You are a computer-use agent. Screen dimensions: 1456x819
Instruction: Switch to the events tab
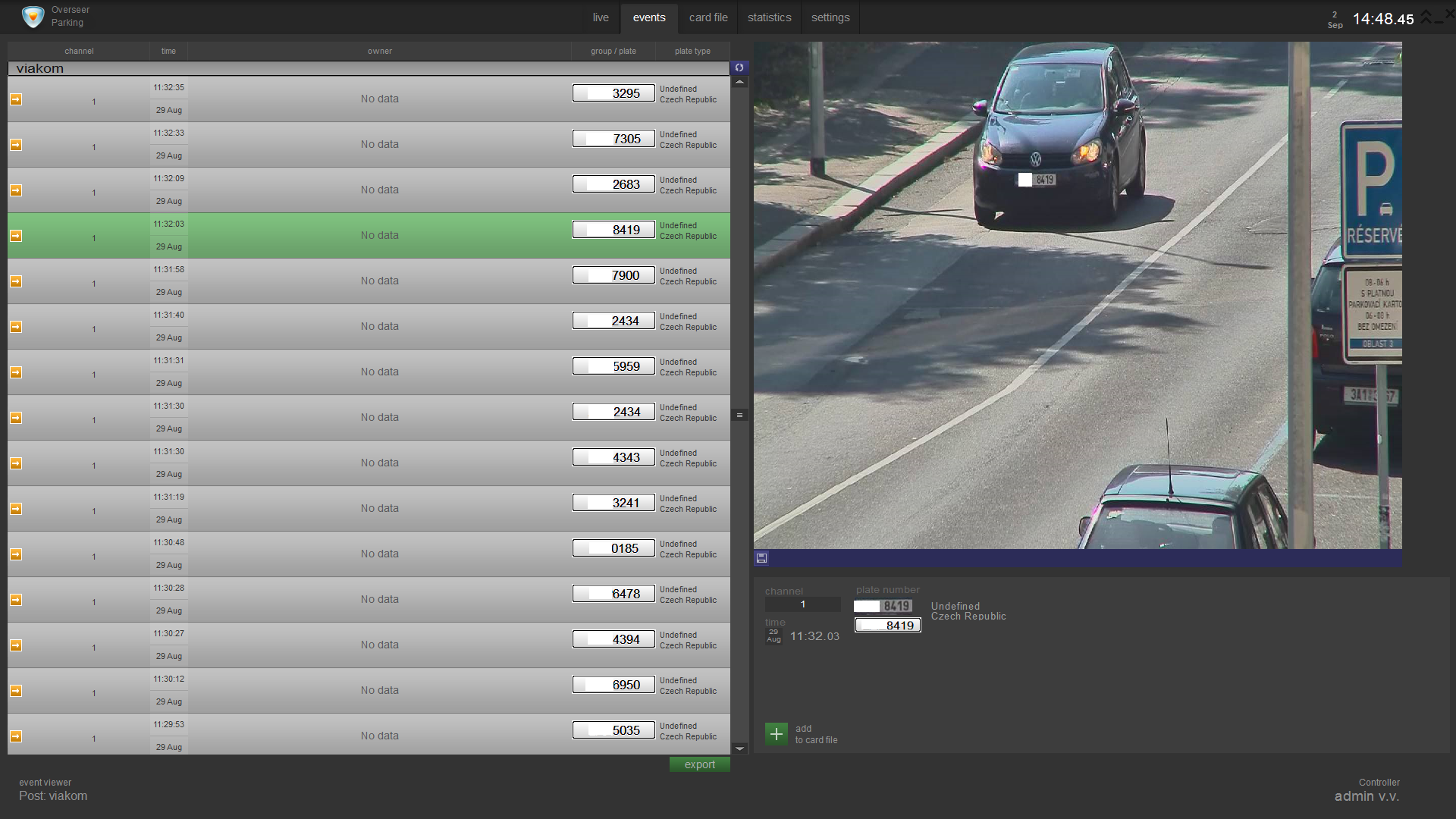[x=649, y=17]
